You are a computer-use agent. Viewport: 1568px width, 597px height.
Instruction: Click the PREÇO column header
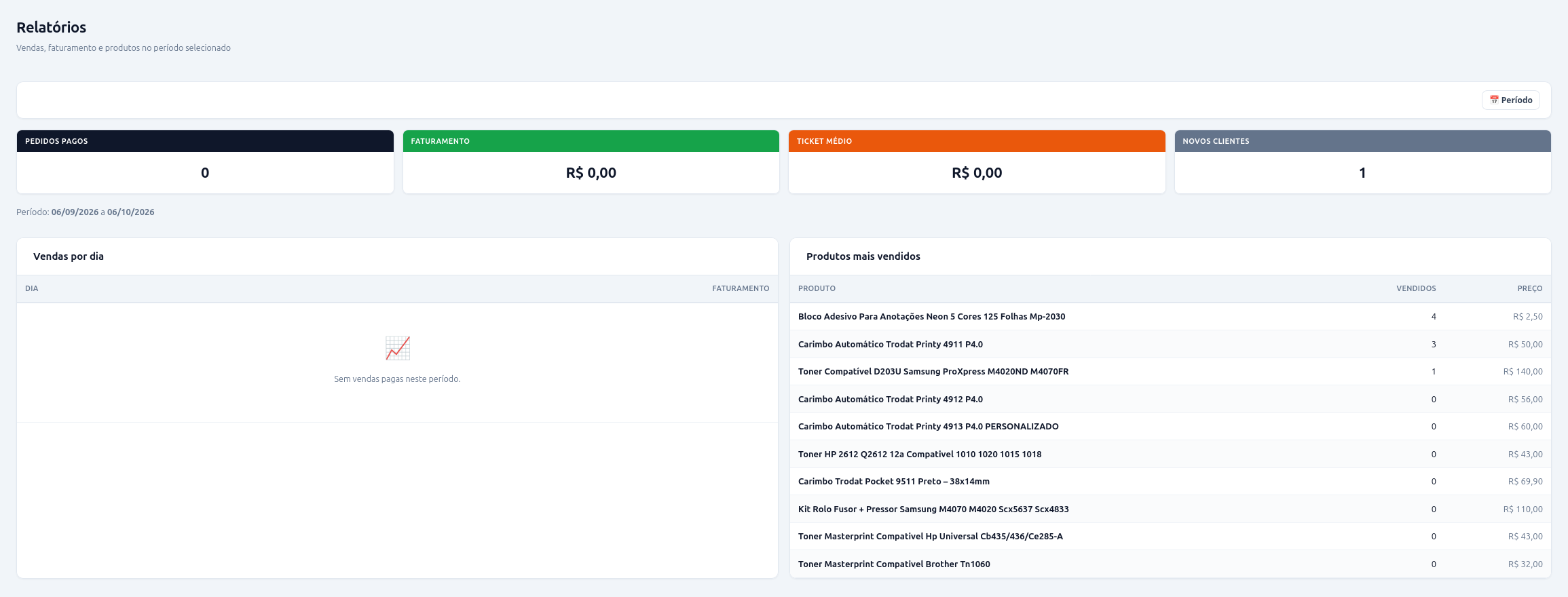[1530, 288]
